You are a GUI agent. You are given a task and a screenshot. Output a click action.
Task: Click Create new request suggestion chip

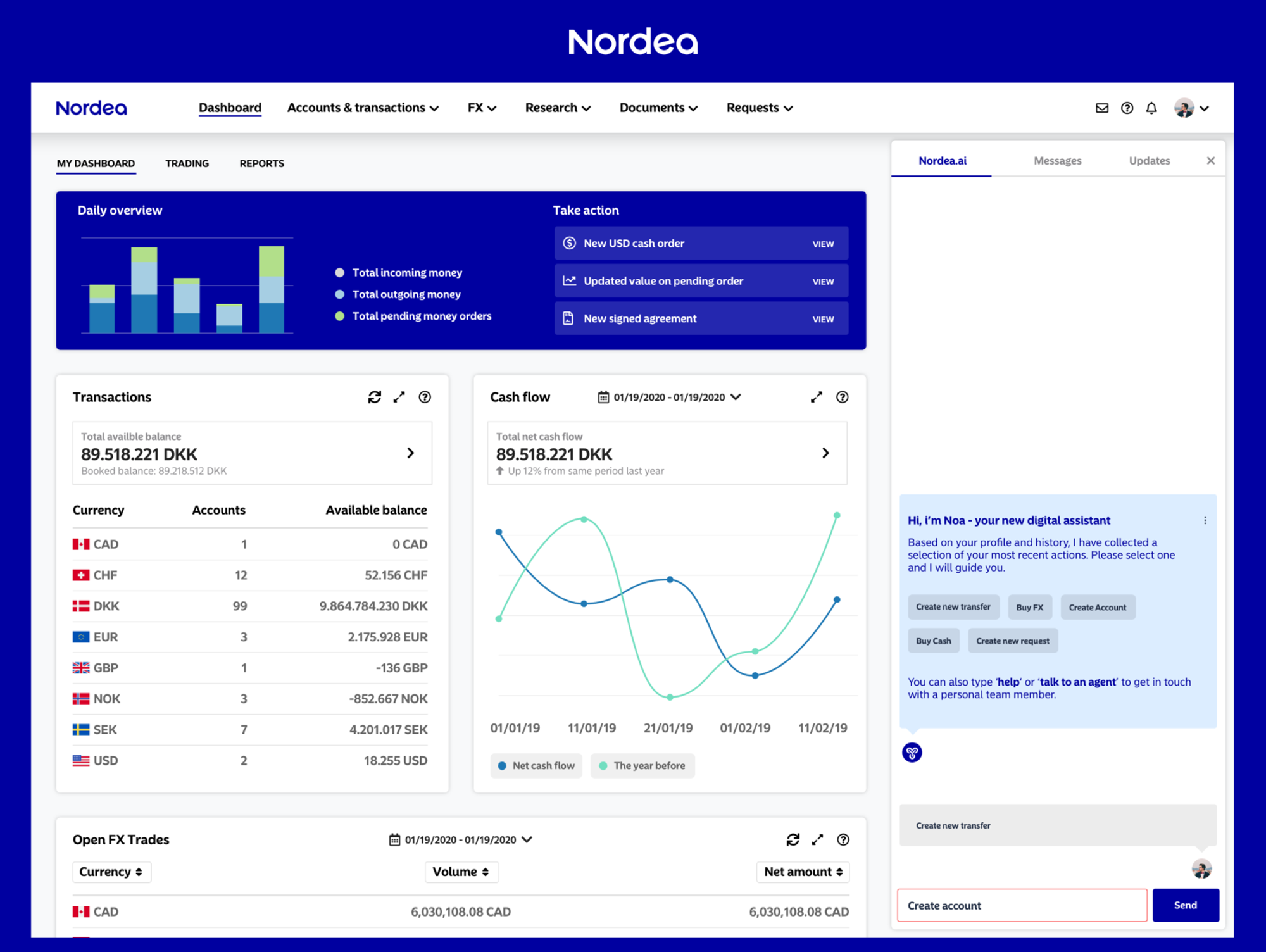[x=1012, y=641]
